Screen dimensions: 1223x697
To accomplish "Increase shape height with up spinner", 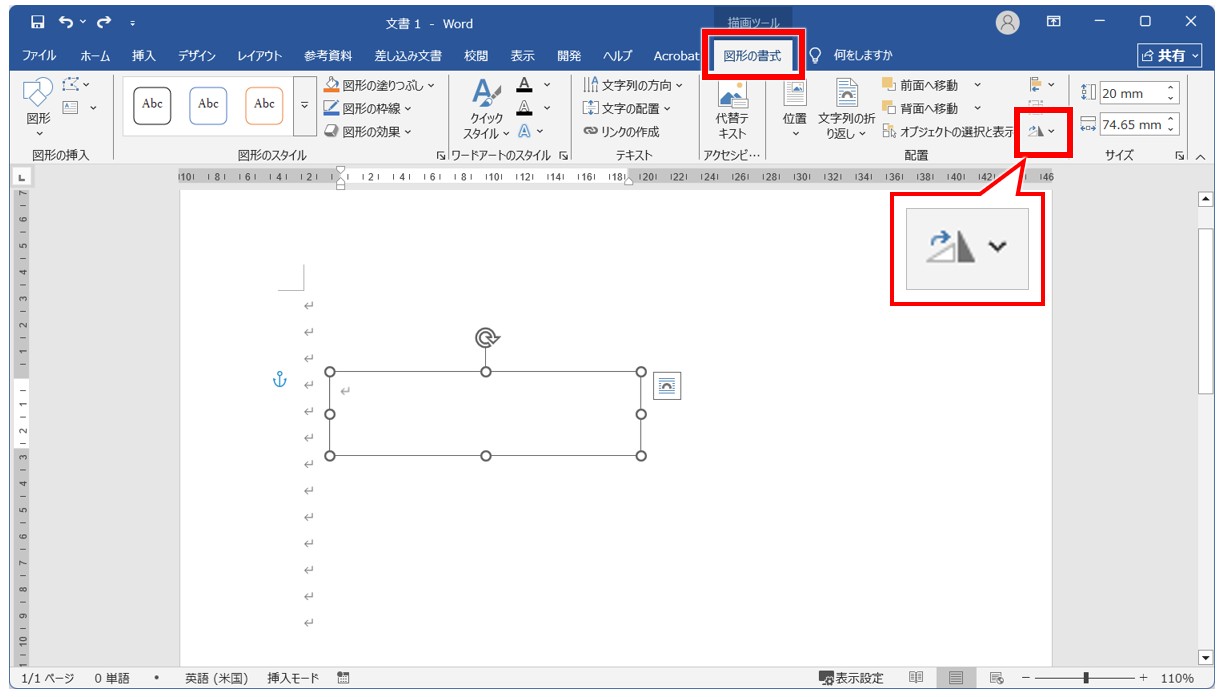I will click(x=1172, y=88).
